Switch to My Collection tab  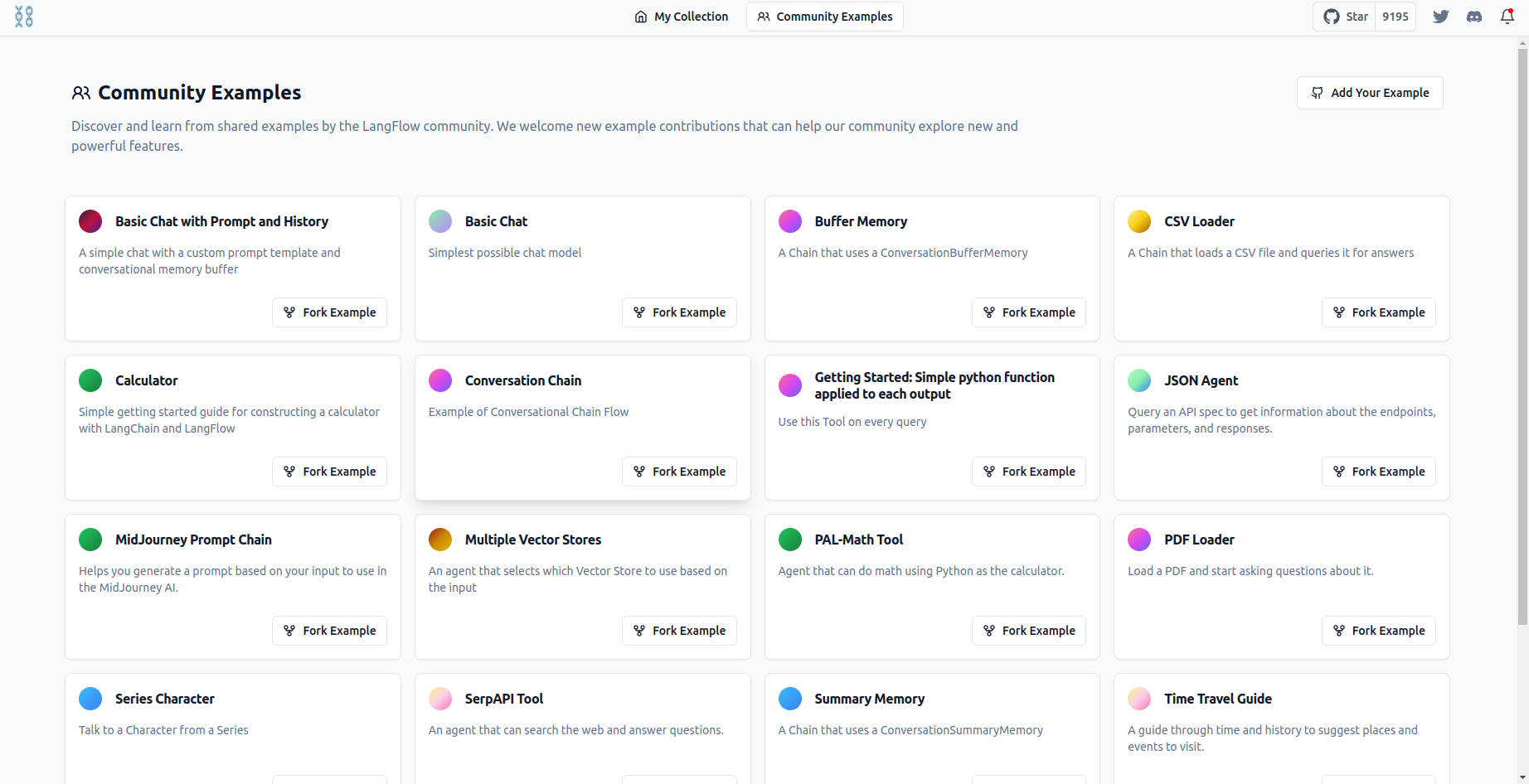coord(682,17)
